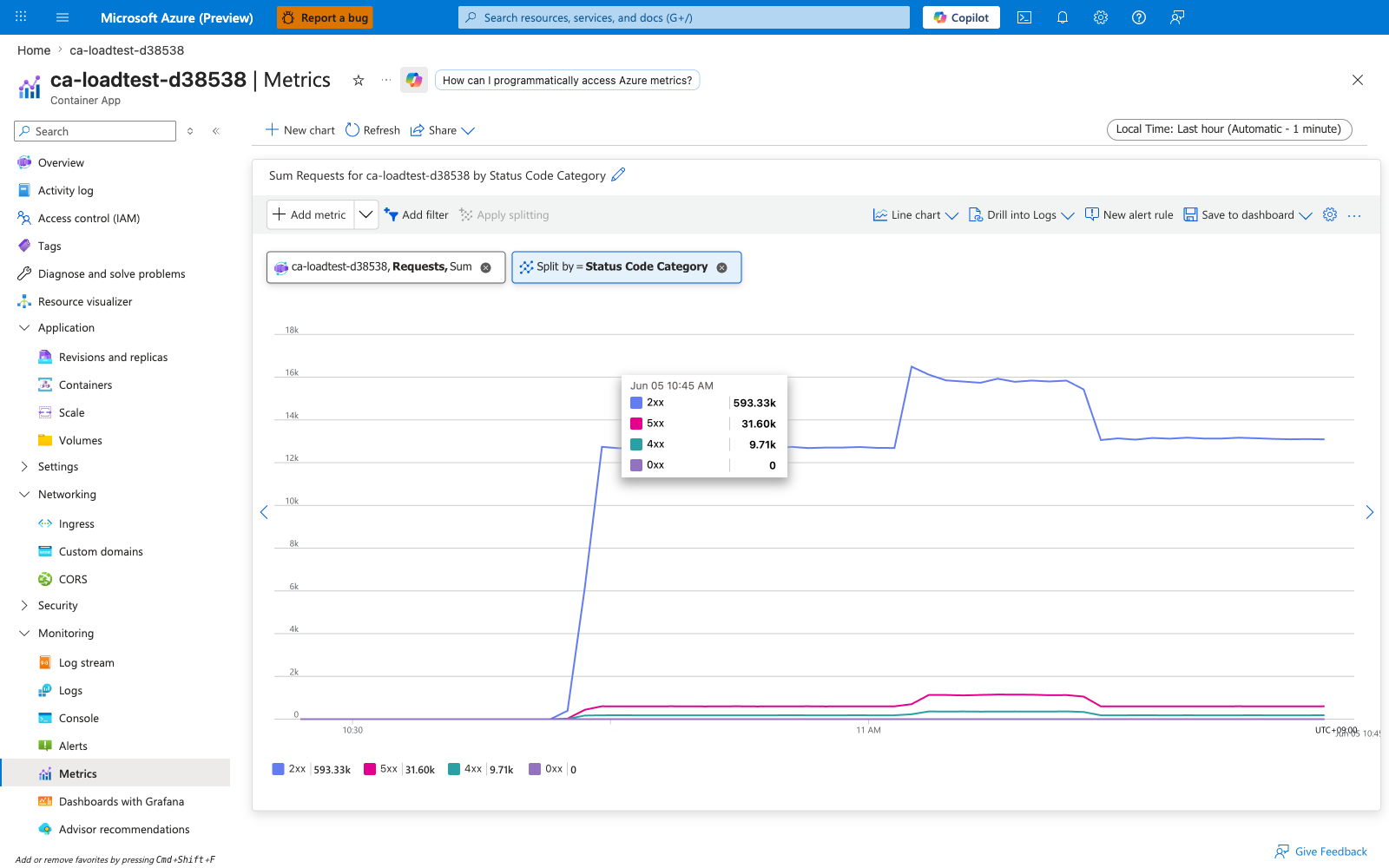The image size is (1389, 868).
Task: Open the Line chart type dropdown
Action: click(915, 214)
